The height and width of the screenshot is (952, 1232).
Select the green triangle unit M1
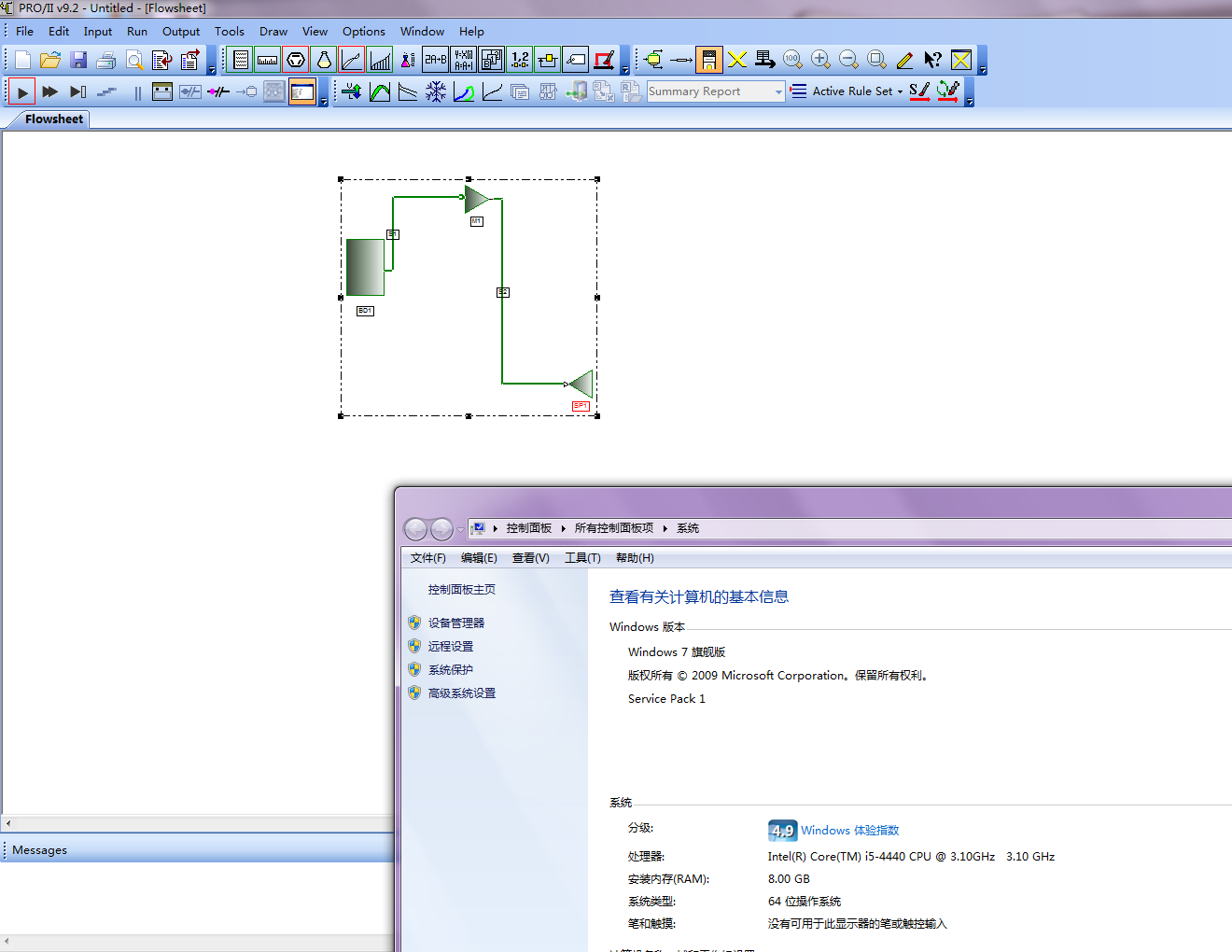coord(476,198)
